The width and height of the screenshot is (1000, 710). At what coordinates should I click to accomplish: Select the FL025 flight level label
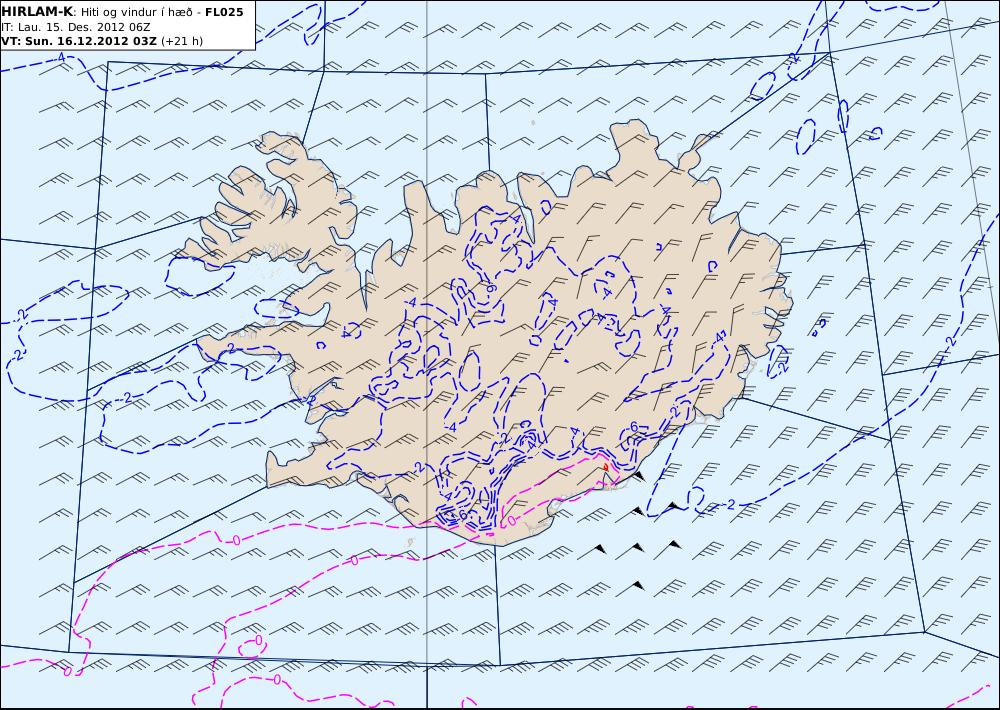point(224,12)
